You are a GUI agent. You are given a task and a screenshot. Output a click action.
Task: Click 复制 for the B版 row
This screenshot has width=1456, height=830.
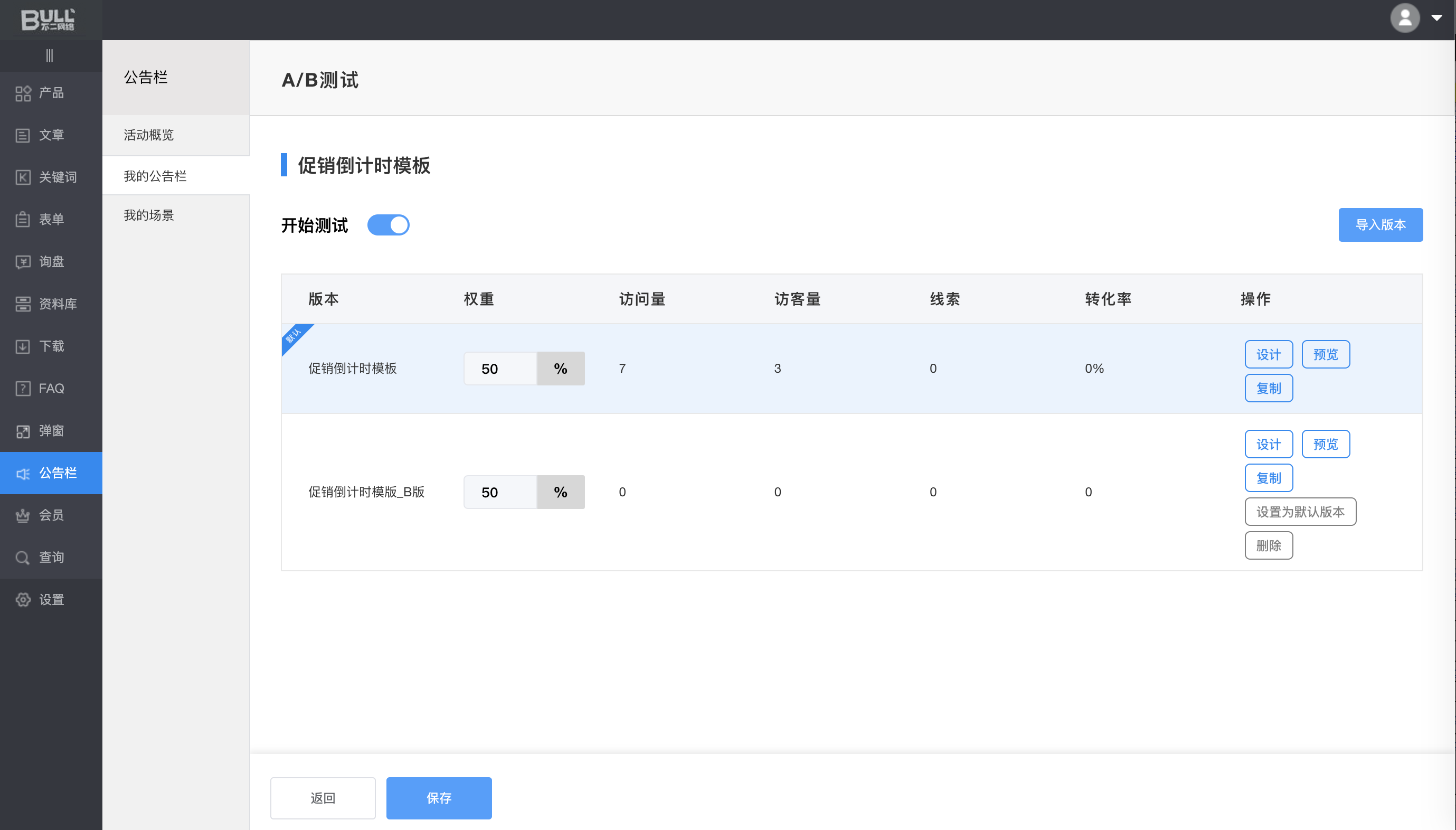click(x=1269, y=478)
